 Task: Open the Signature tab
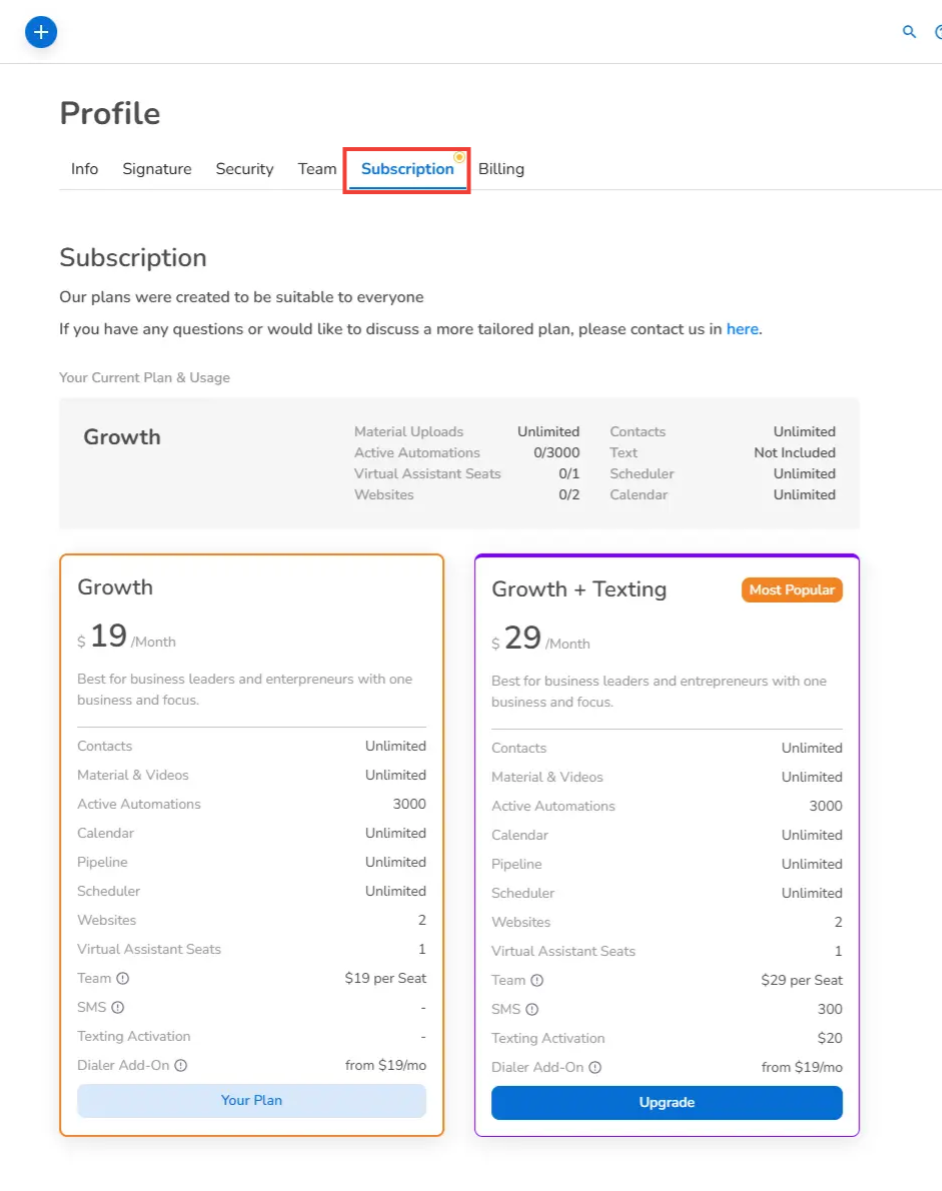click(x=157, y=169)
